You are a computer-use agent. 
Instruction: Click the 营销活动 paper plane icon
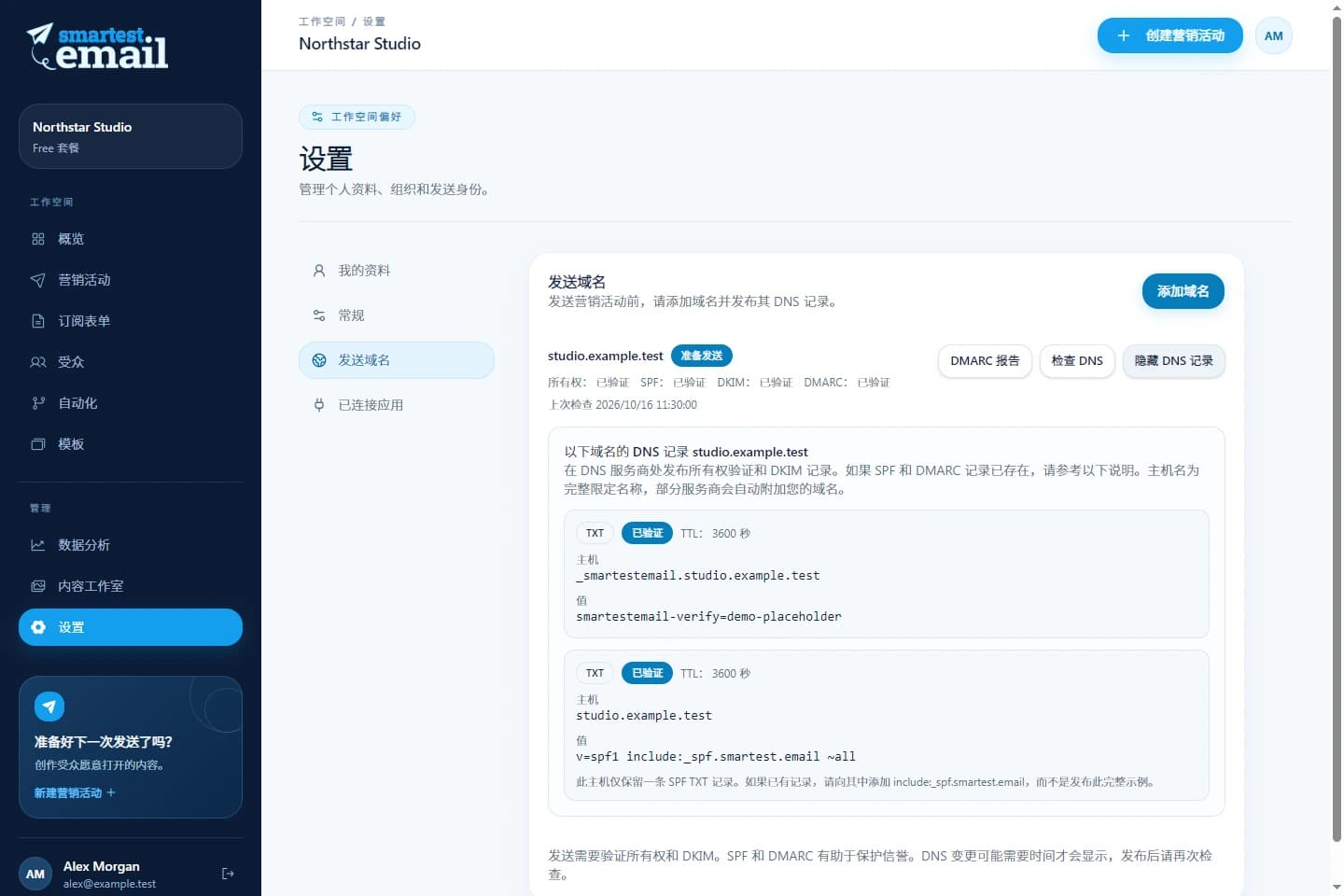point(38,280)
